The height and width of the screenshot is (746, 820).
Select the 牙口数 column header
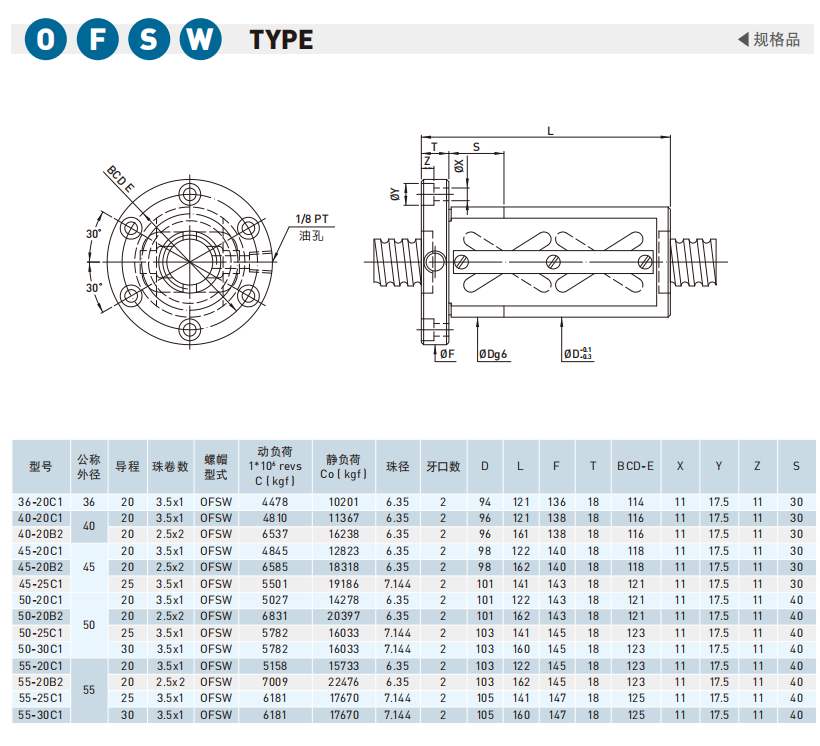click(443, 466)
